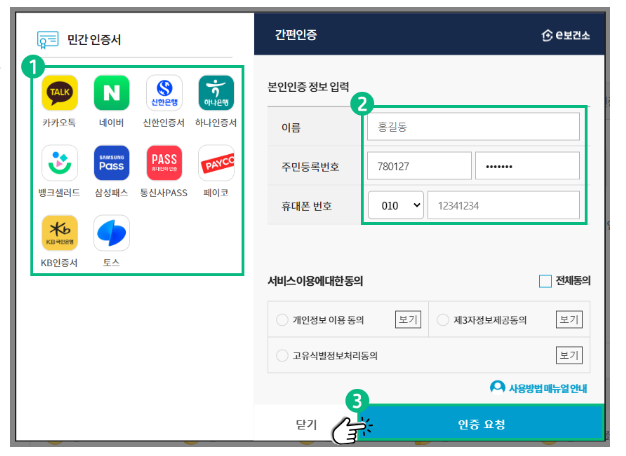626x456 pixels.
Task: Click the 간편인증 header title
Action: (296, 35)
